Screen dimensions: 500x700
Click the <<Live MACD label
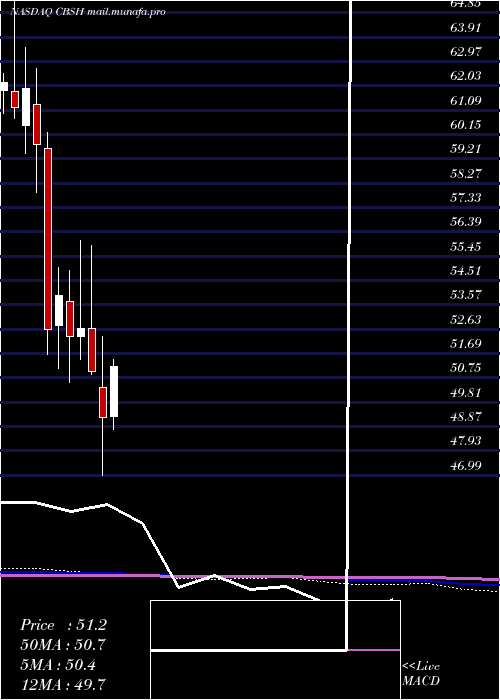421,674
